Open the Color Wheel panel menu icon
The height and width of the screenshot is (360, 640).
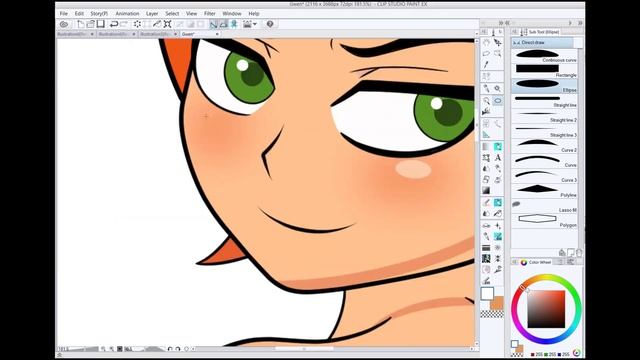pos(515,262)
